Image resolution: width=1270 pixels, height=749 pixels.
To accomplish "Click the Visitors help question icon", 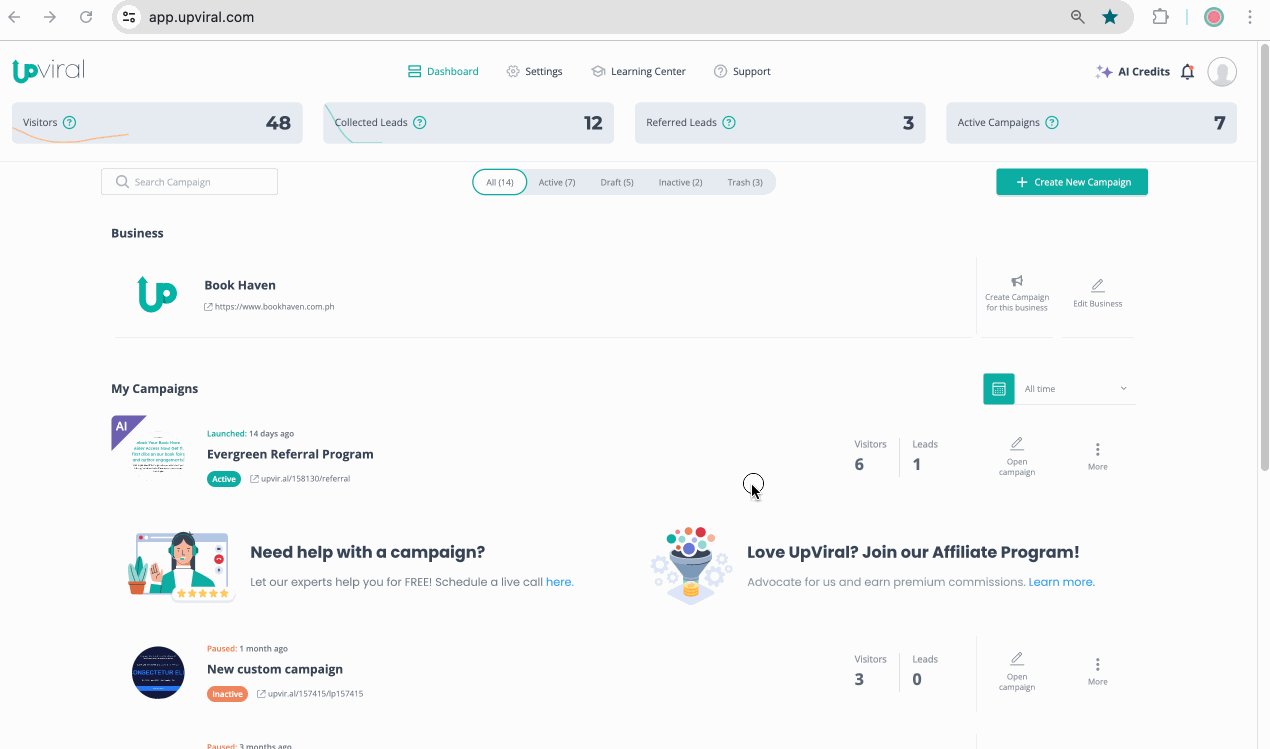I will pos(70,123).
